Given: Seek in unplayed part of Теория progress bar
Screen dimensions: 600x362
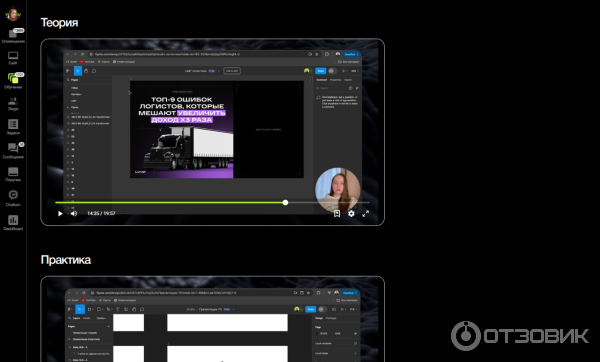Looking at the screenshot, I should (x=329, y=202).
